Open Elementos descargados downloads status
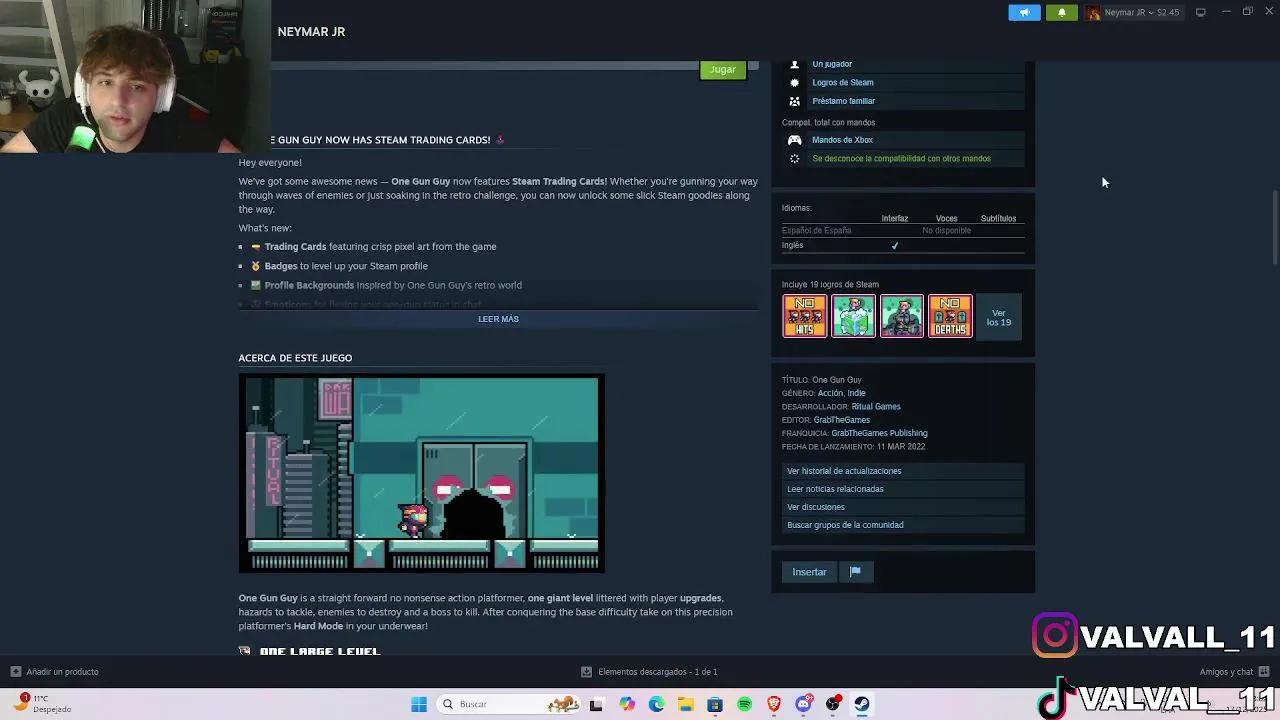This screenshot has width=1280, height=720. pyautogui.click(x=649, y=672)
